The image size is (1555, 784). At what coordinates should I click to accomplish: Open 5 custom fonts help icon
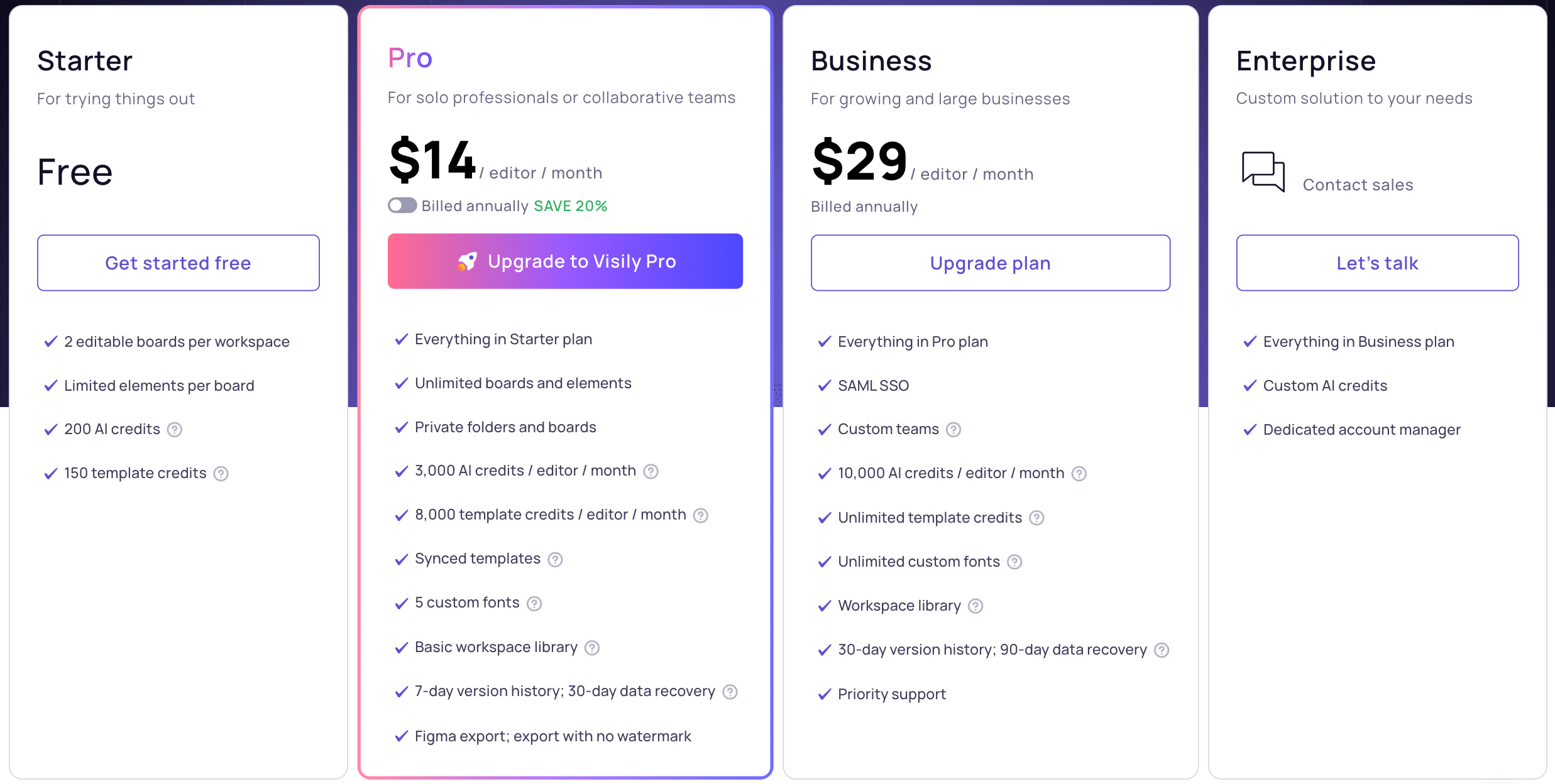(x=534, y=604)
